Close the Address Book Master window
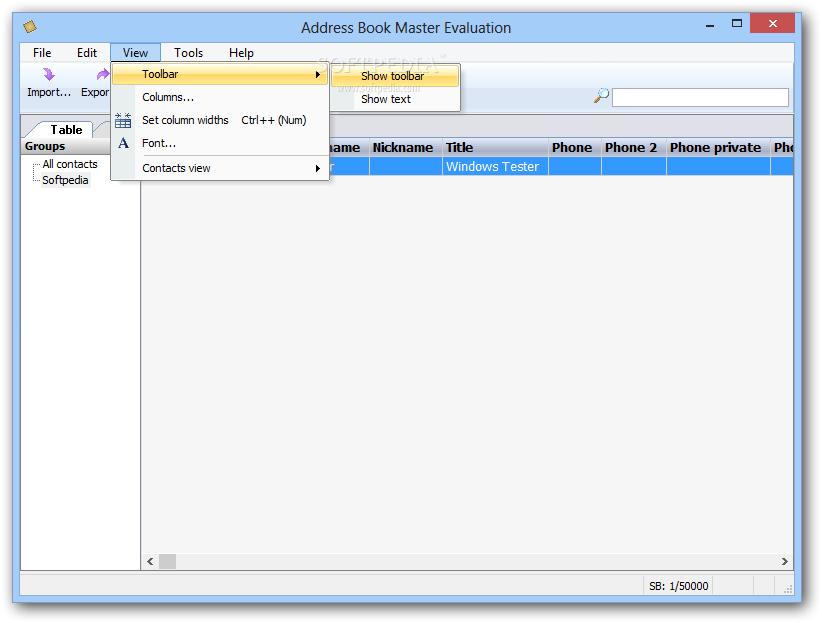The width and height of the screenshot is (822, 623). coord(772,24)
